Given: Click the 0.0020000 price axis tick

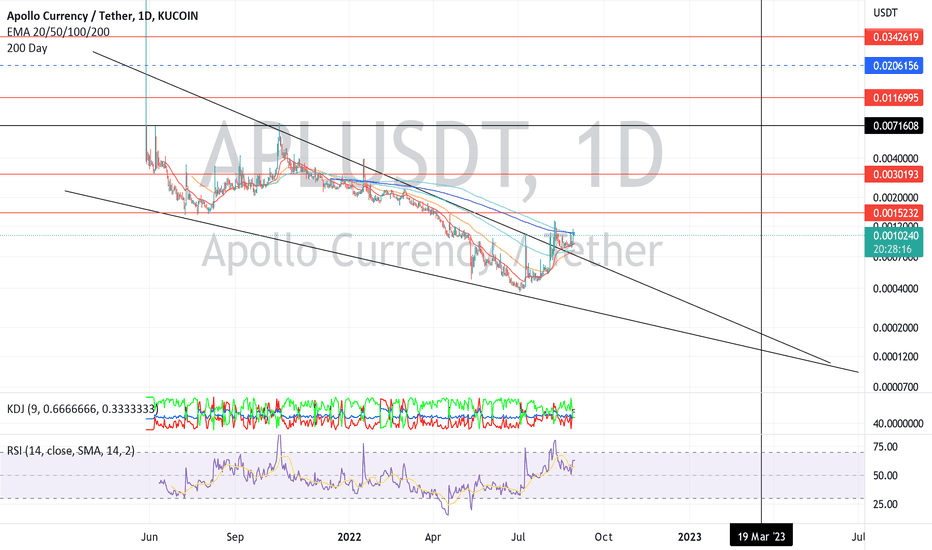Looking at the screenshot, I should point(895,197).
